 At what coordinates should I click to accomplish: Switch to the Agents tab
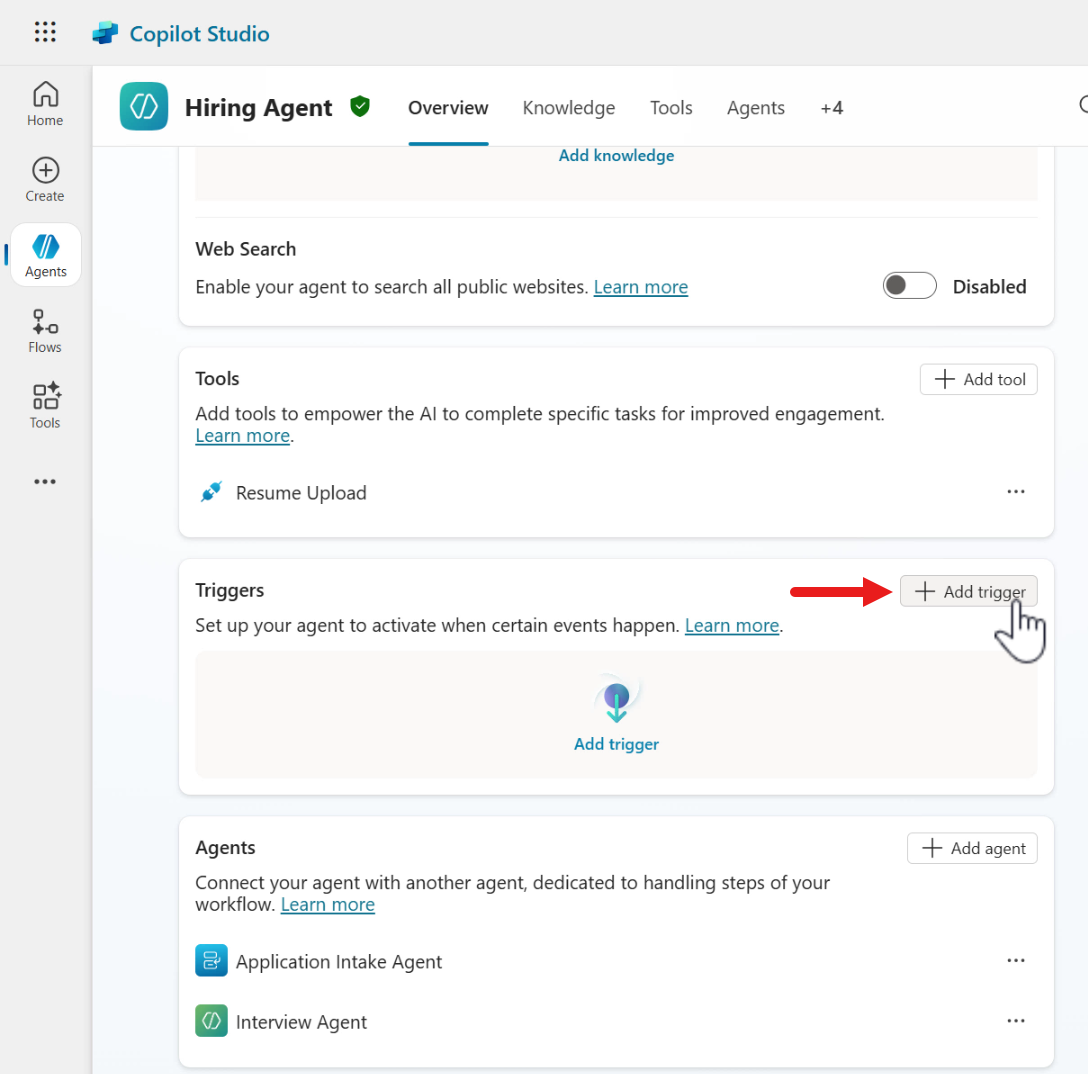755,108
